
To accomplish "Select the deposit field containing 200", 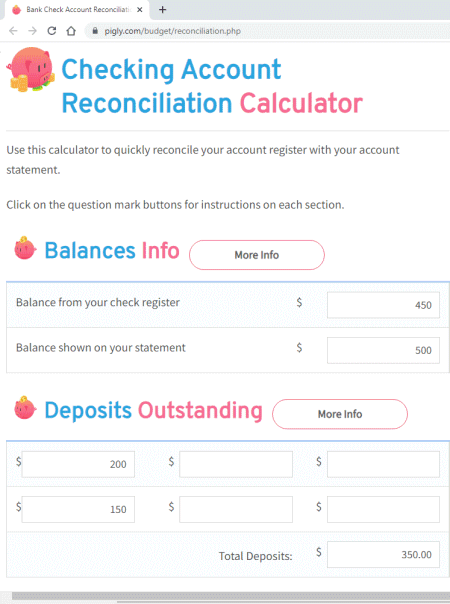I will (78, 464).
